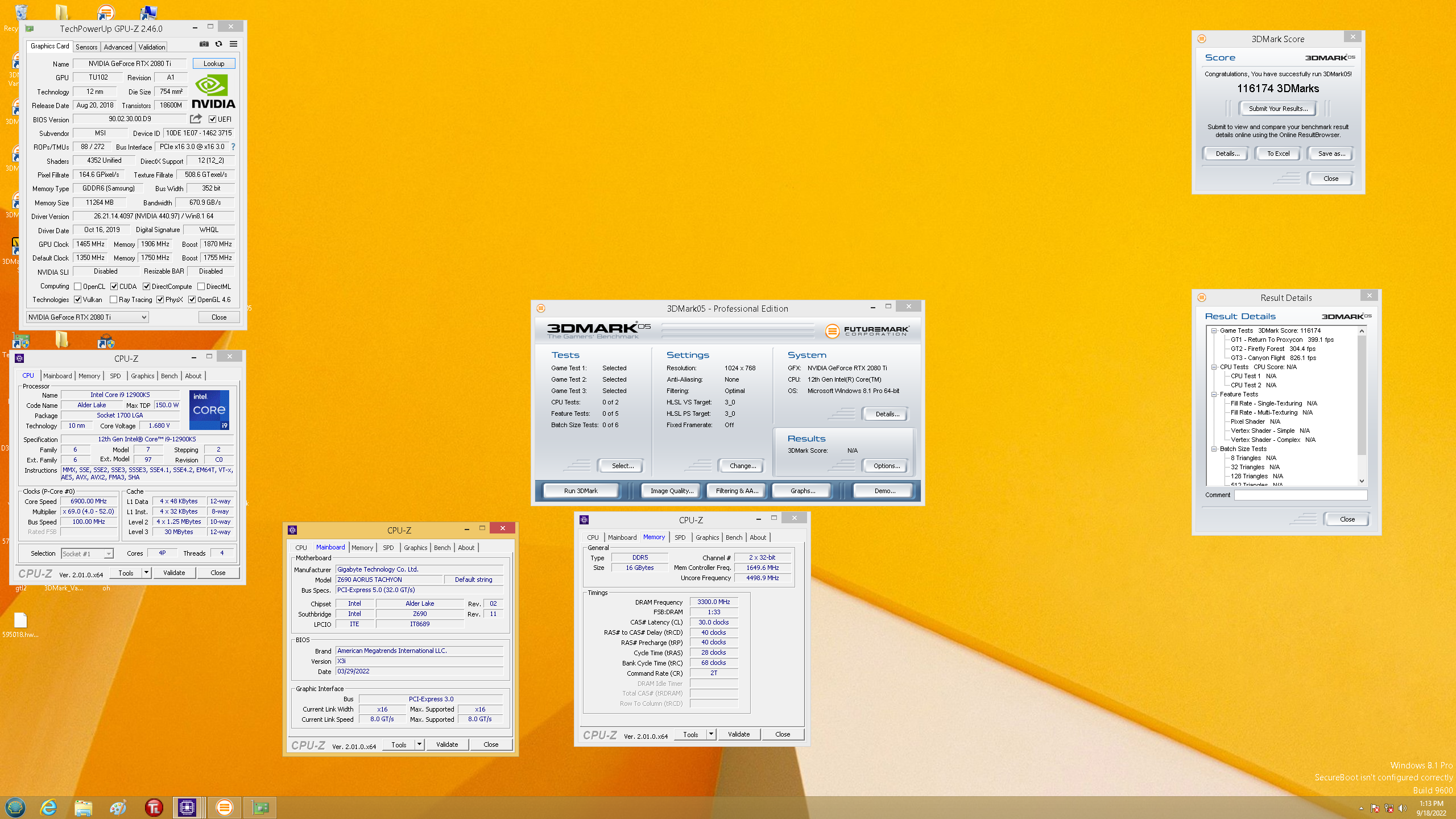Open the Bench tab in the CPU-Z CPU window
1456x819 pixels.
[x=169, y=376]
